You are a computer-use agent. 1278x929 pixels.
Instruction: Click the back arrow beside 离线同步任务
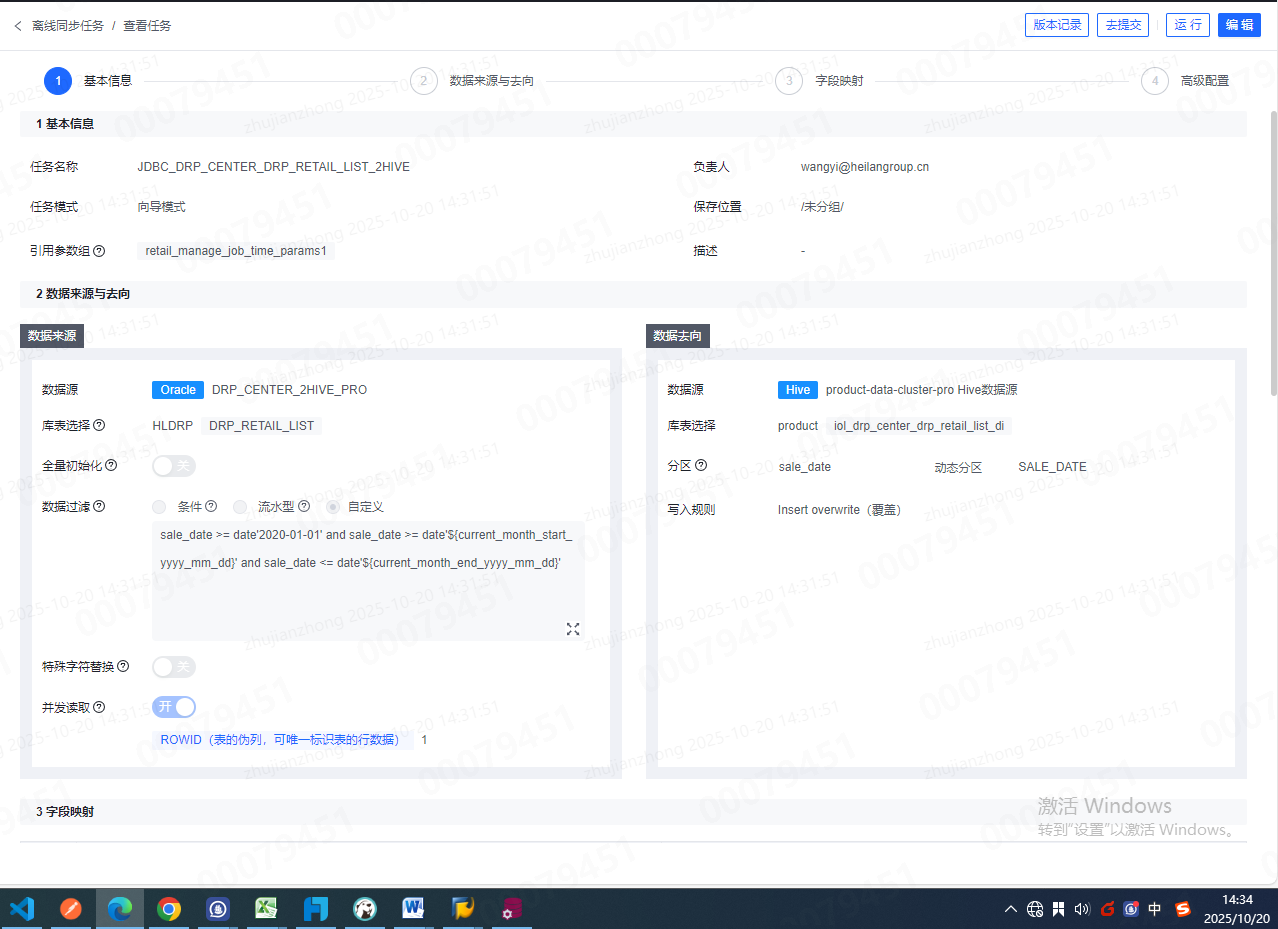coord(18,26)
